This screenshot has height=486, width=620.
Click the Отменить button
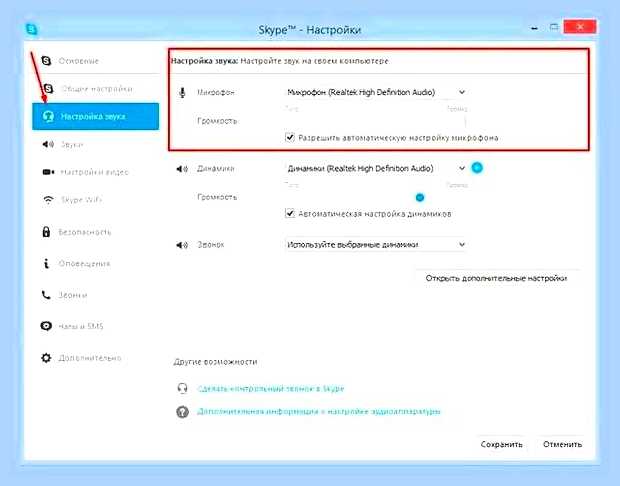tap(562, 444)
